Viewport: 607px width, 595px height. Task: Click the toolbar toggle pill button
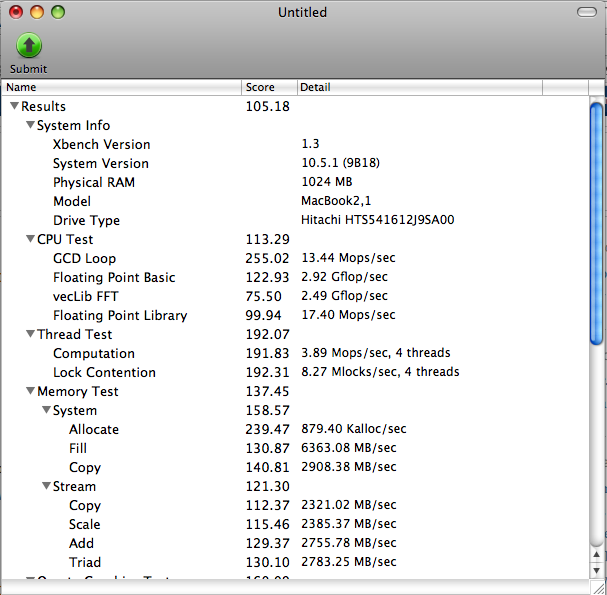(x=587, y=12)
